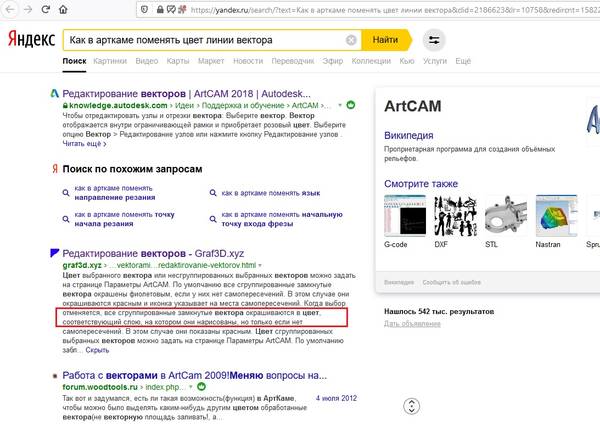The image size is (600, 426).
Task: Open search settings slider icon
Action: (434, 40)
